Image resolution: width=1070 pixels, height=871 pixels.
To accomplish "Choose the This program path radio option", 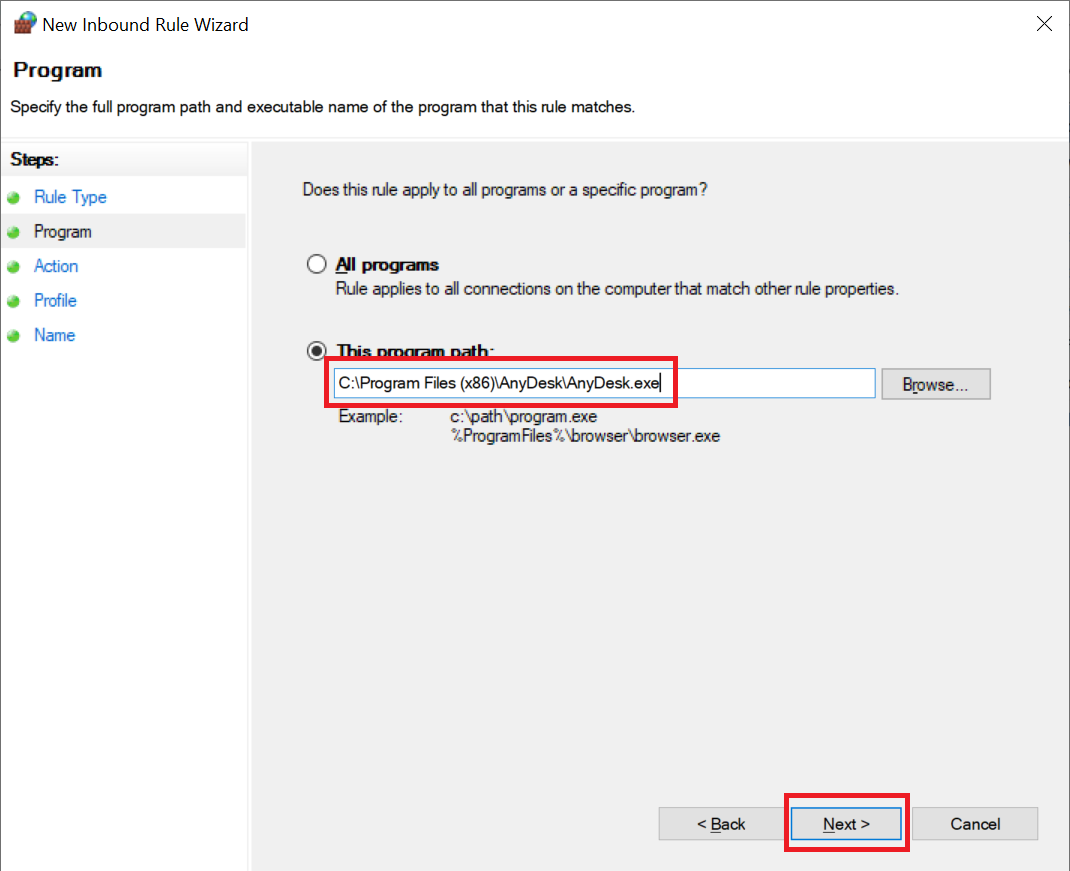I will pos(317,351).
